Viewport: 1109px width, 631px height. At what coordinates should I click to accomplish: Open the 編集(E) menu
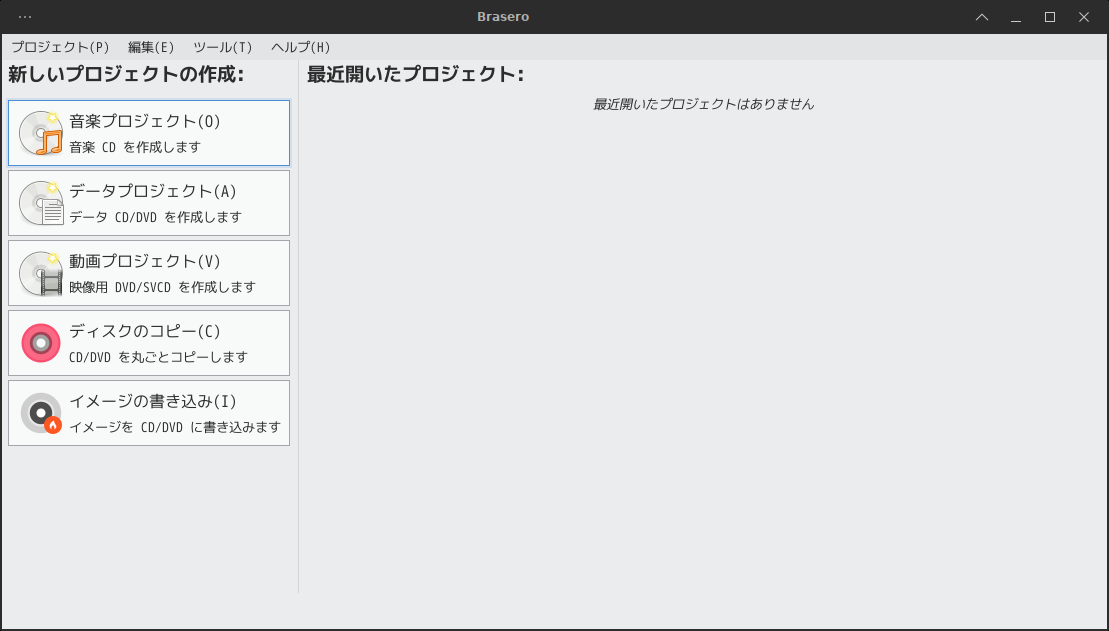pos(151,47)
